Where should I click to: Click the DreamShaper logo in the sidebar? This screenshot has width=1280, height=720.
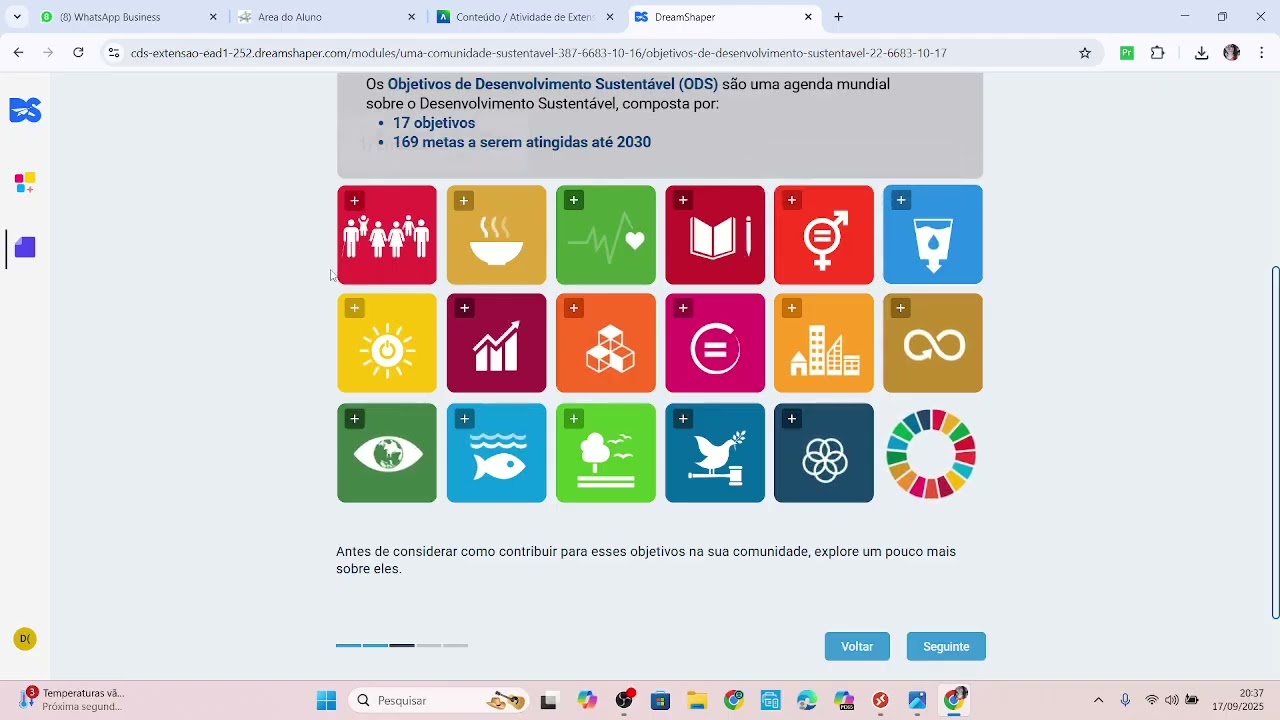coord(25,110)
